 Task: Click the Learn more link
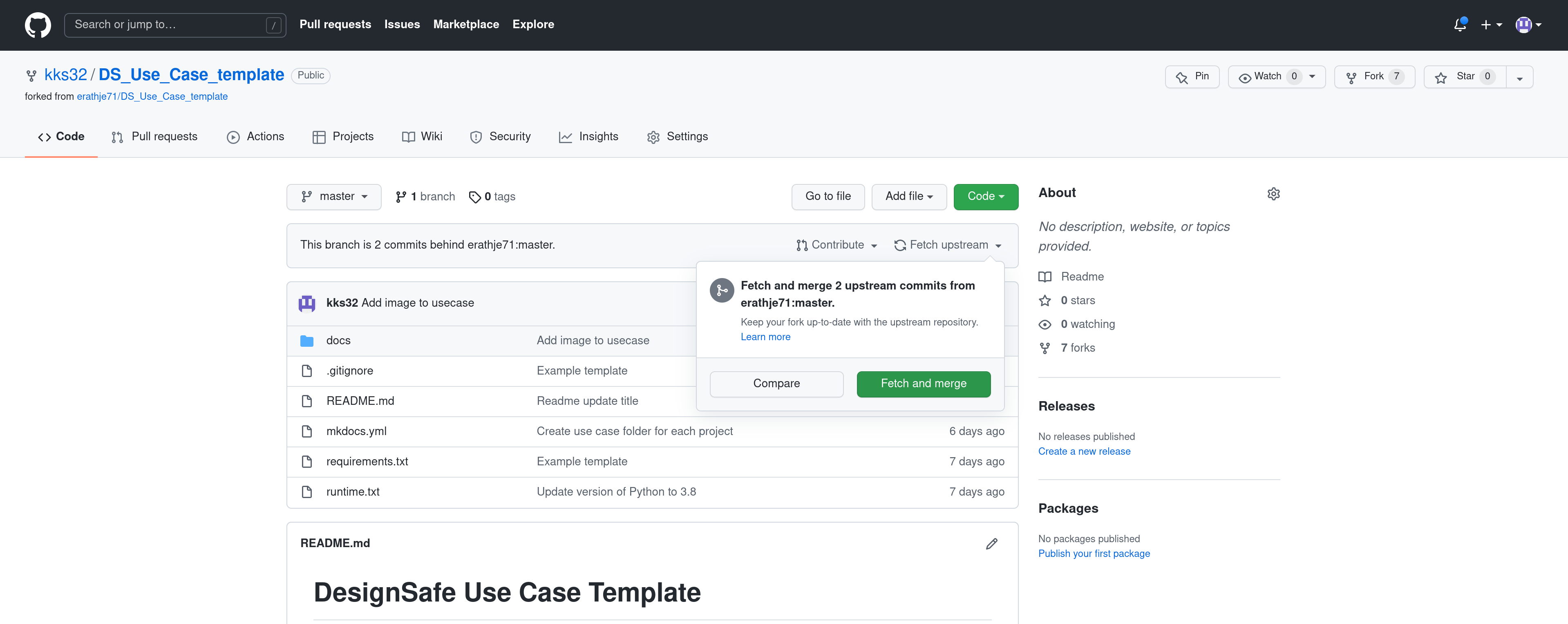pos(765,337)
